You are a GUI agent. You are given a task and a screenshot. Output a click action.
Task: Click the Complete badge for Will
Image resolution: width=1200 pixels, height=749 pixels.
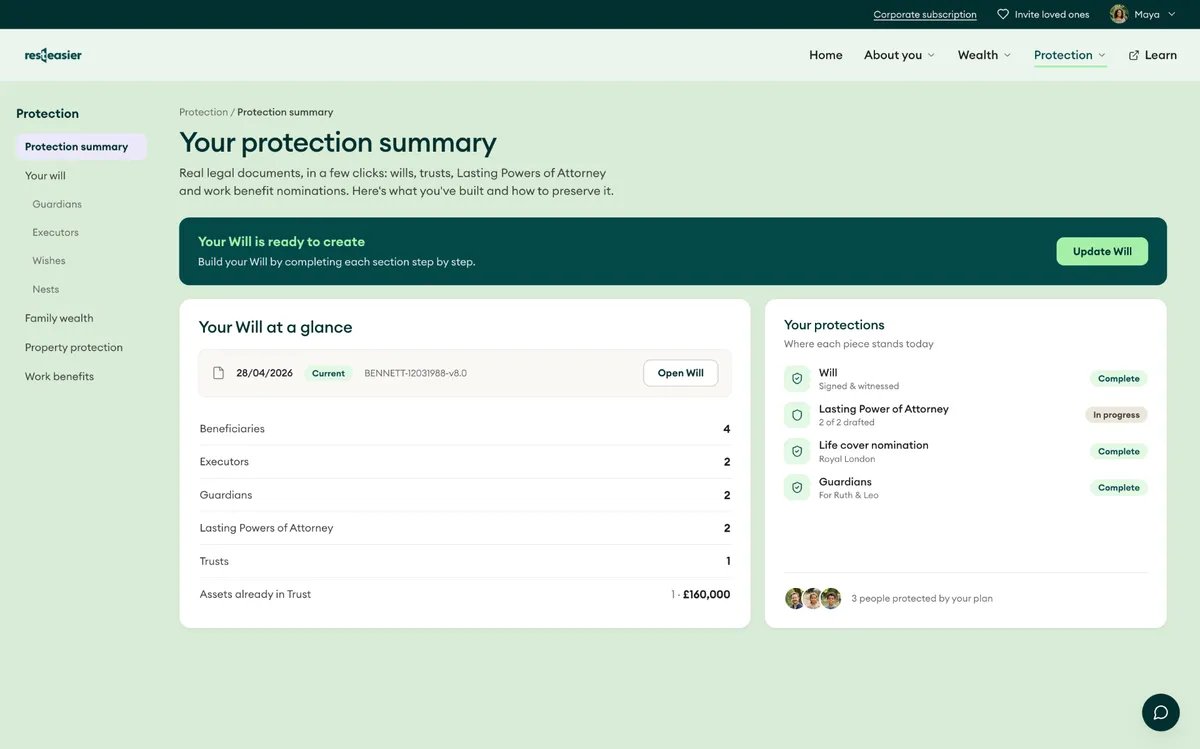1118,378
